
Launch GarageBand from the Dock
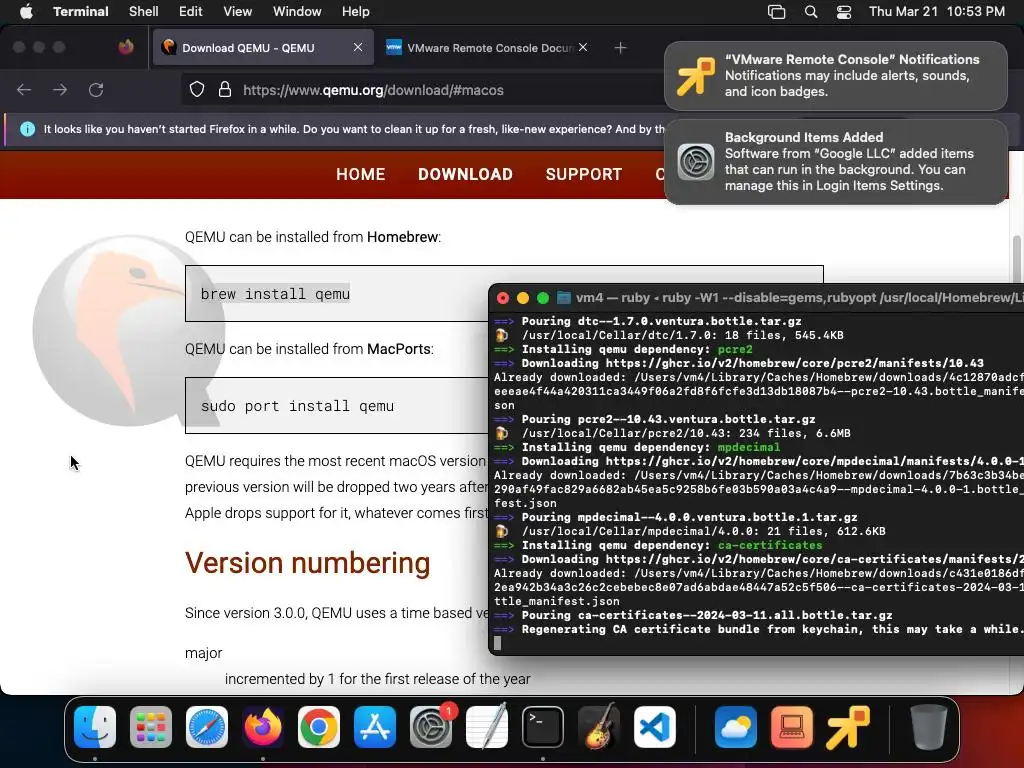pyautogui.click(x=599, y=727)
